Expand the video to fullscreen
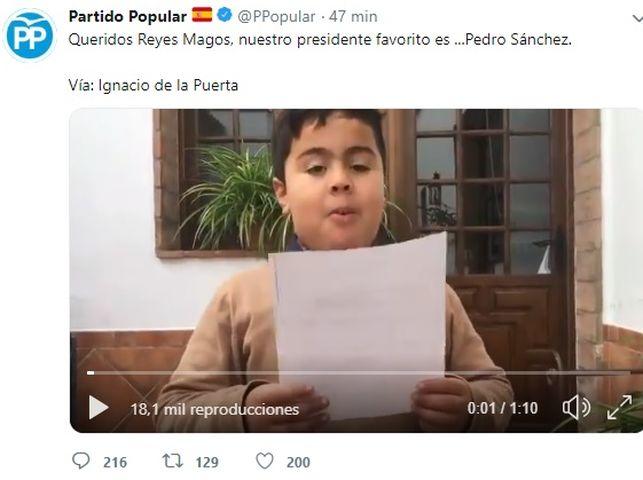The image size is (643, 480). pyautogui.click(x=619, y=407)
